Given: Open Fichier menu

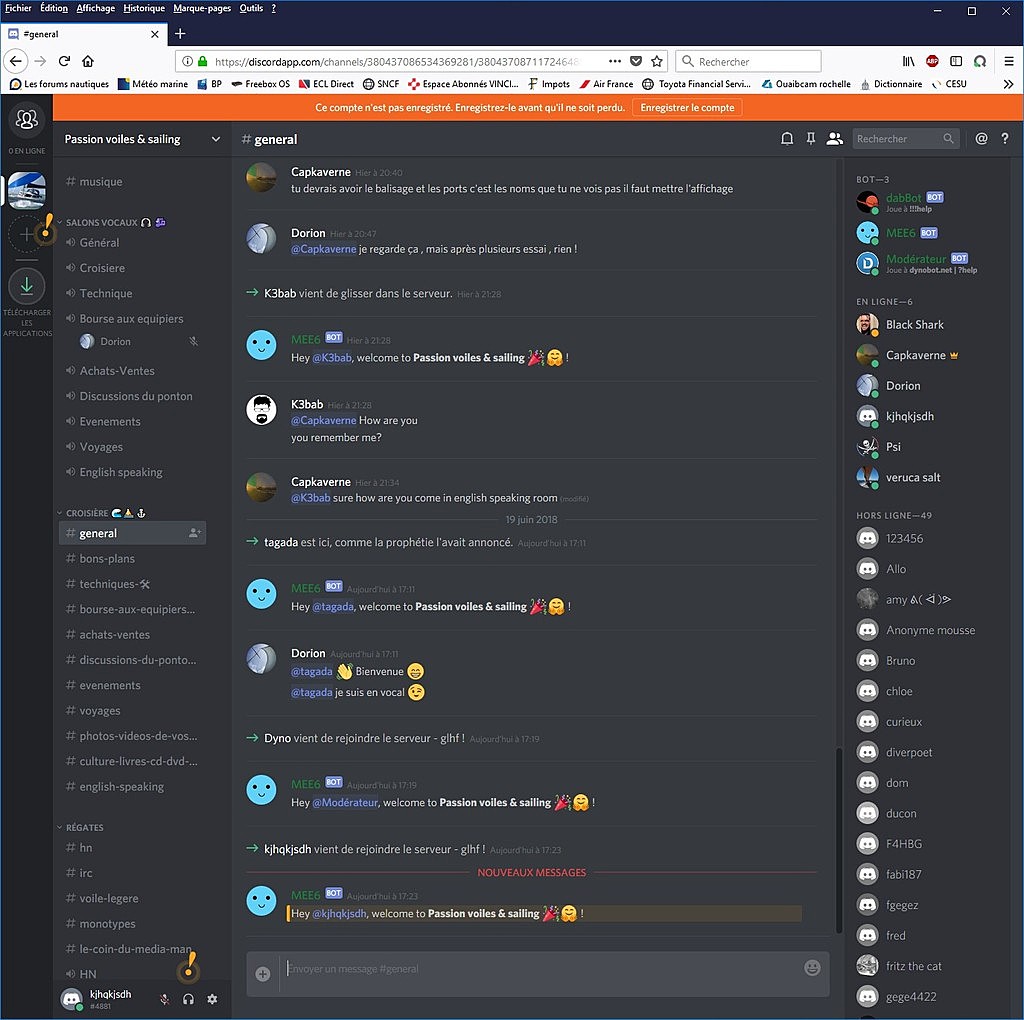Looking at the screenshot, I should tap(18, 8).
